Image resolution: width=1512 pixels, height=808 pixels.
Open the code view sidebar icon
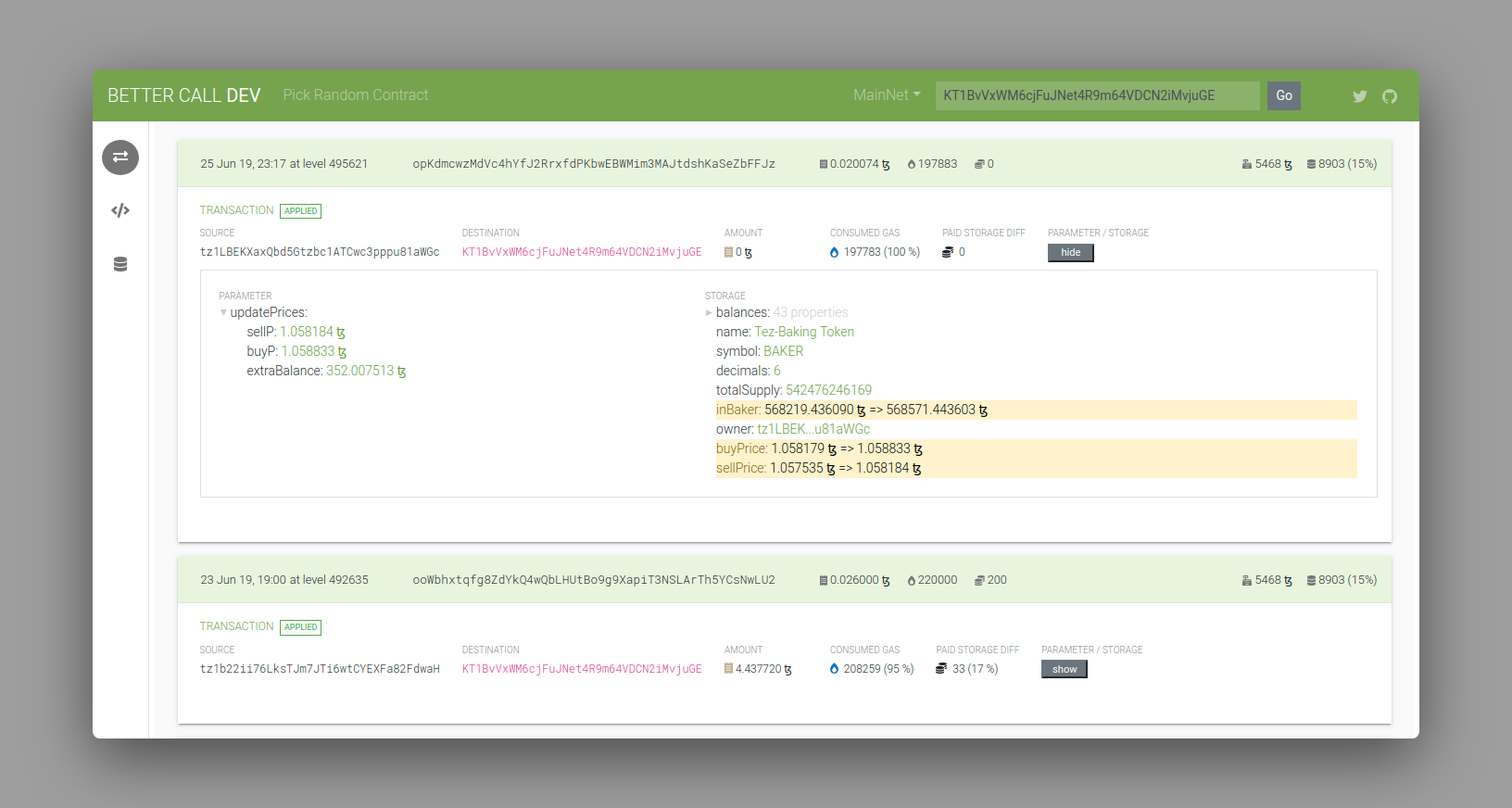pos(120,210)
